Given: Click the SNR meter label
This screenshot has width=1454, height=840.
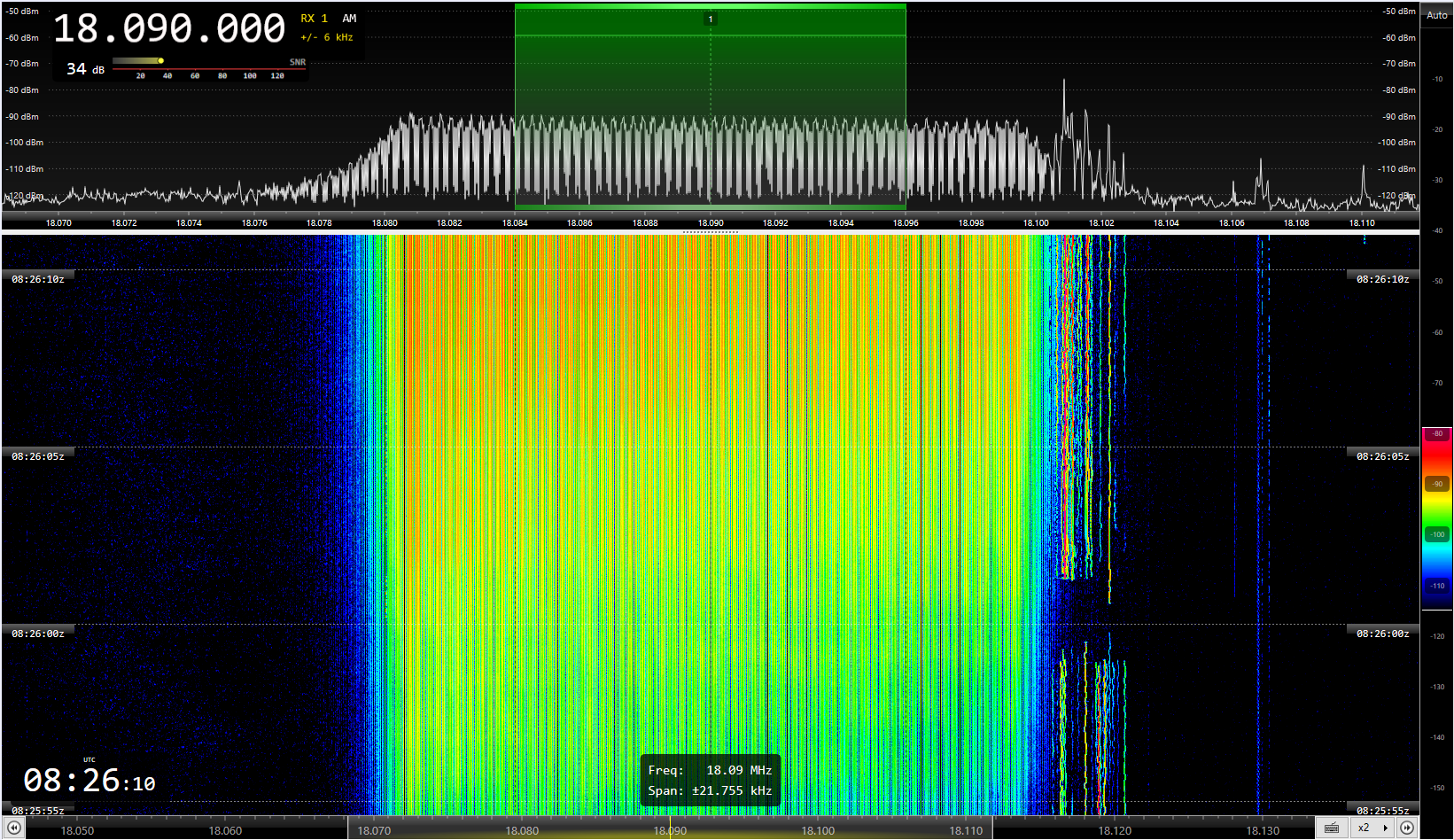Looking at the screenshot, I should tap(297, 62).
